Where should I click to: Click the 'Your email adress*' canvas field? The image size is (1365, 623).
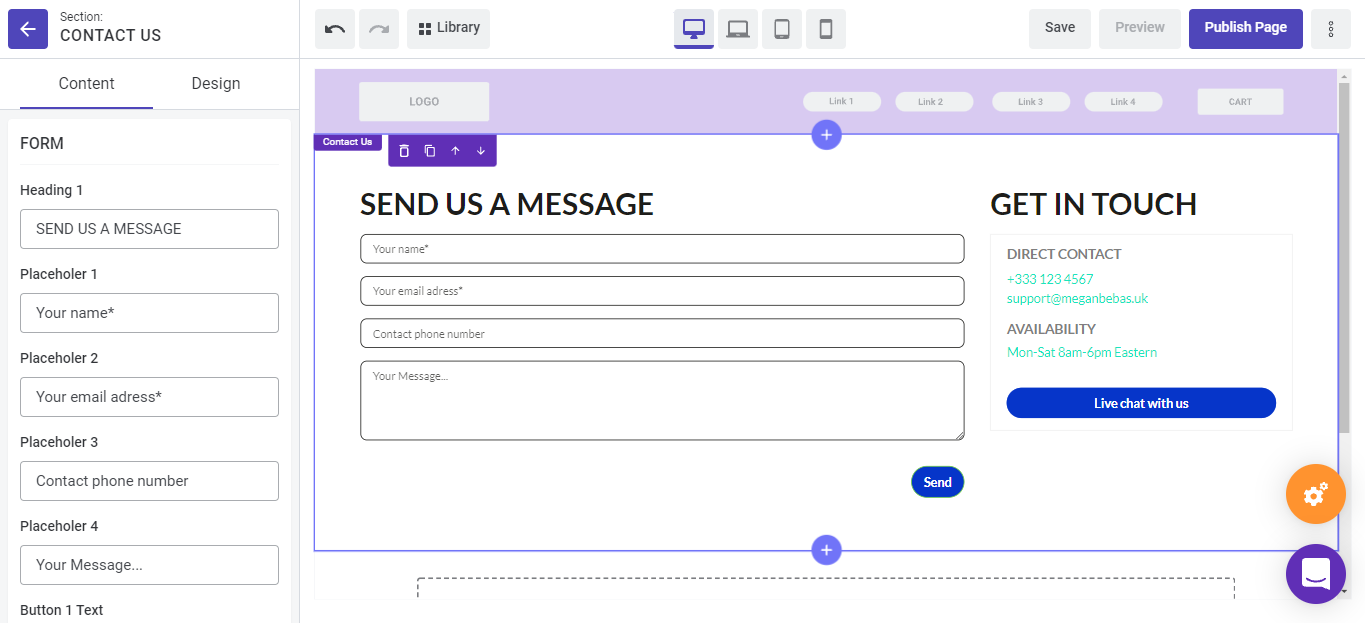point(662,291)
